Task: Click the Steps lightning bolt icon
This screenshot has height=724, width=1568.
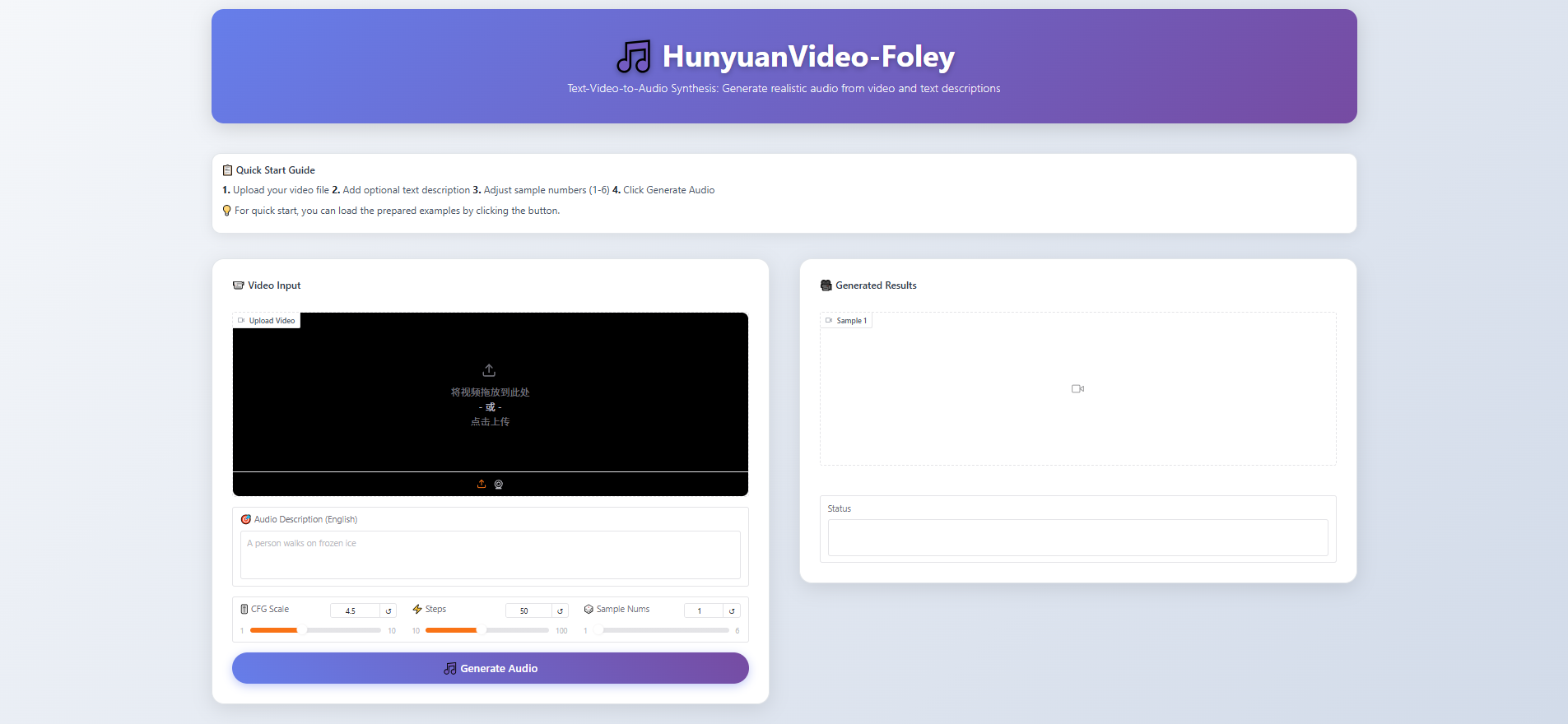Action: pos(417,609)
